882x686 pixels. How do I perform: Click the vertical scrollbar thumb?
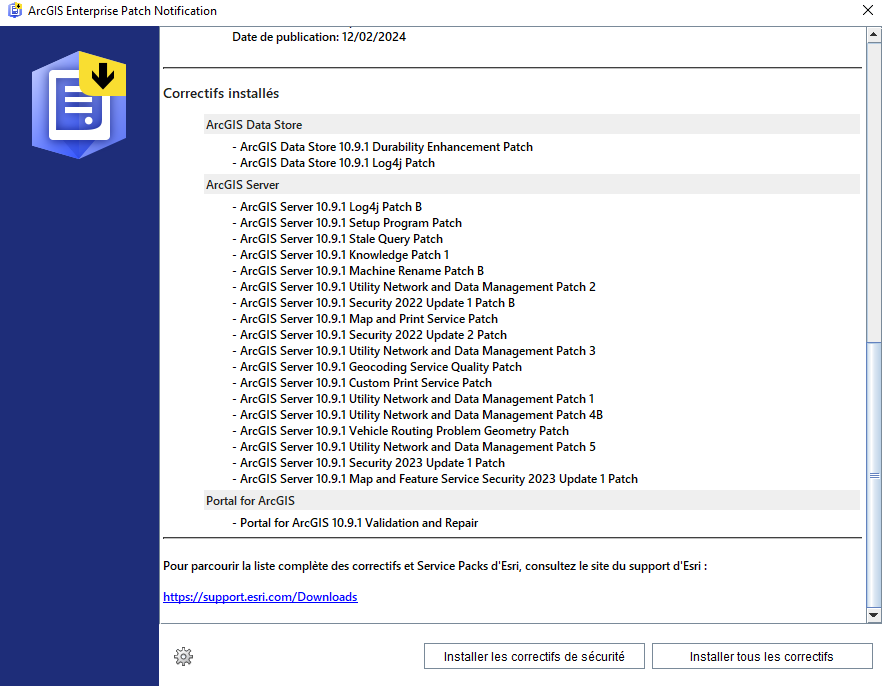click(874, 475)
